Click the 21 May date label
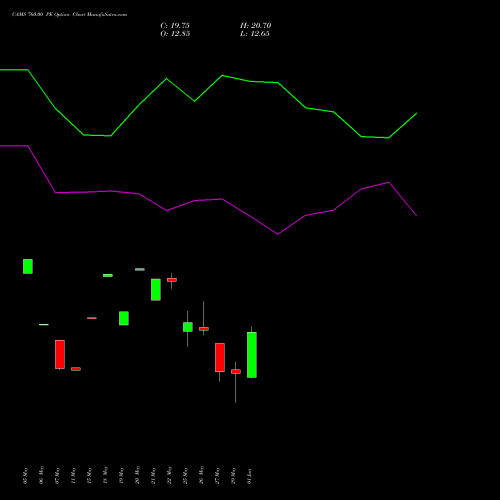Screen dimensions: 500x500 153,476
